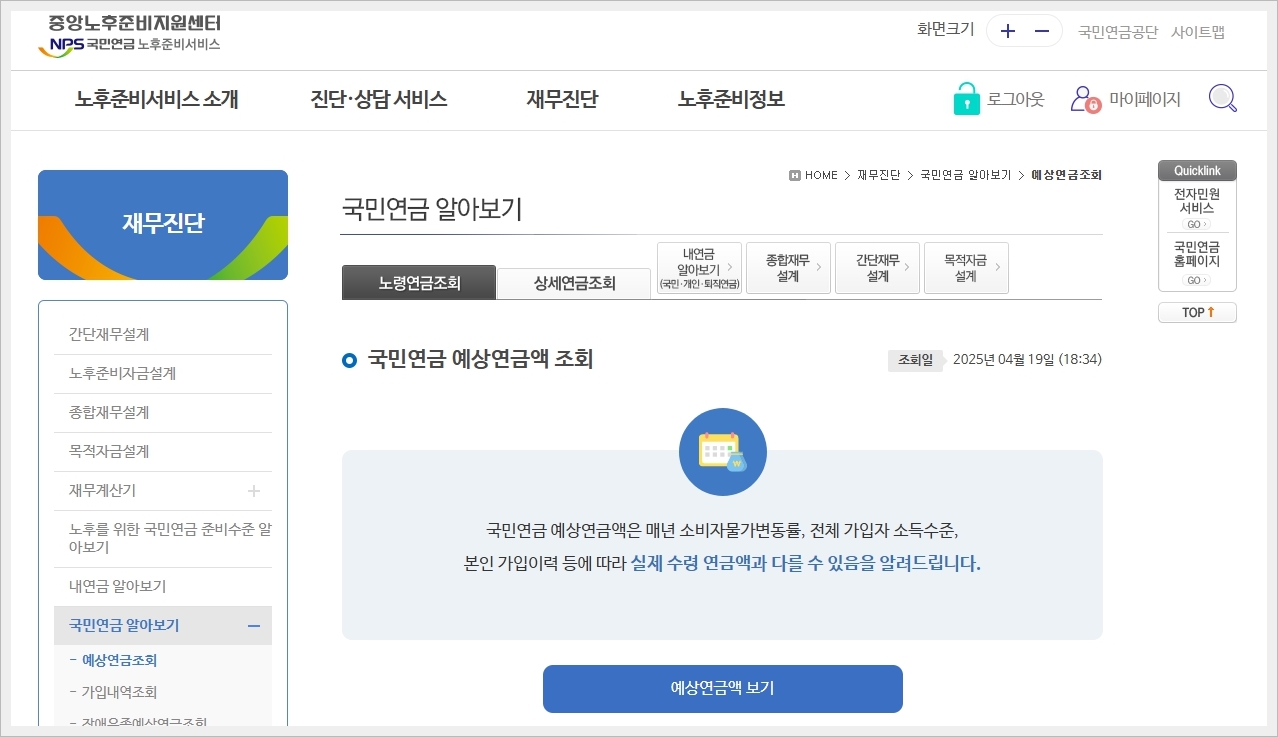Click the 예상연금액 보기 button

tap(723, 689)
